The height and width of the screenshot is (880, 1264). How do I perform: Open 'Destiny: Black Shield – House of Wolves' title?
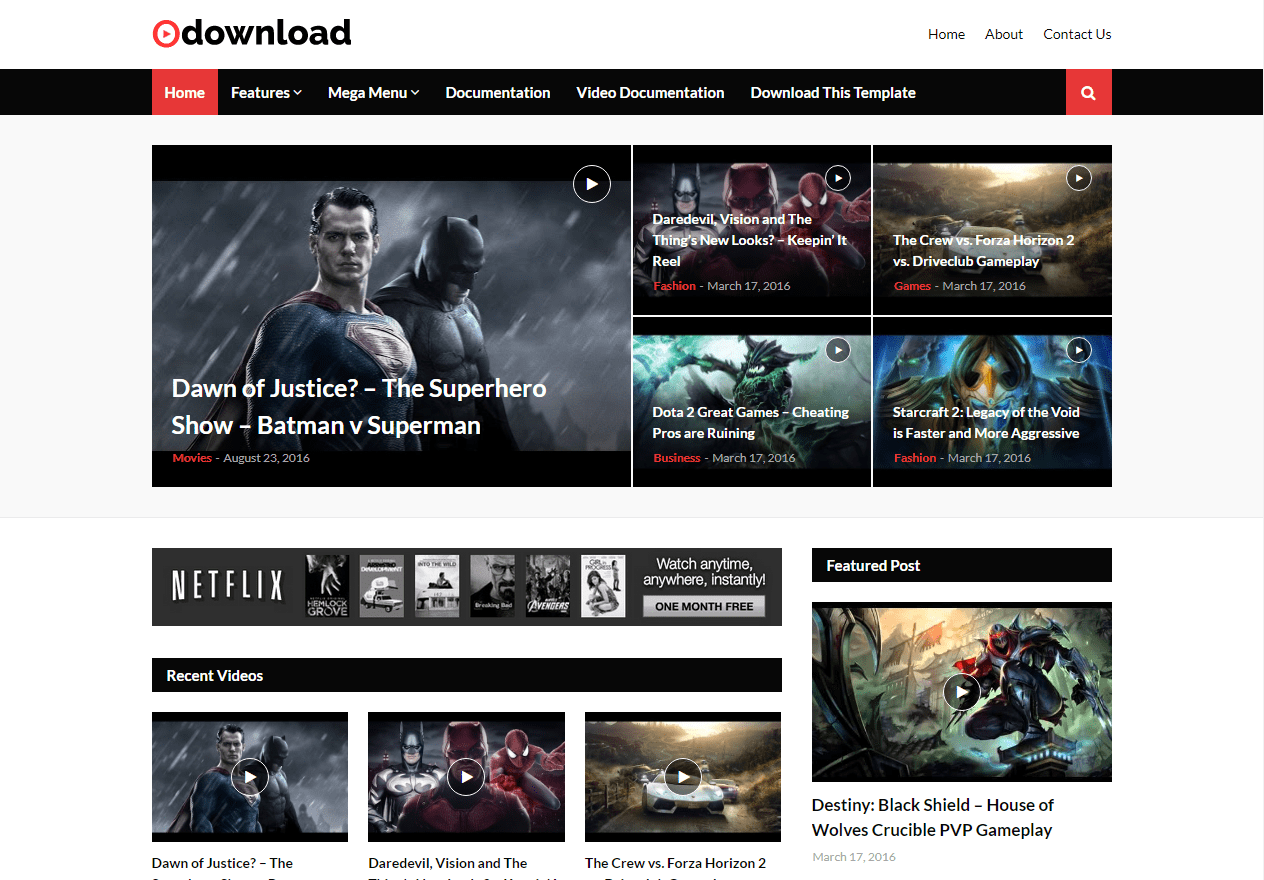[x=933, y=817]
